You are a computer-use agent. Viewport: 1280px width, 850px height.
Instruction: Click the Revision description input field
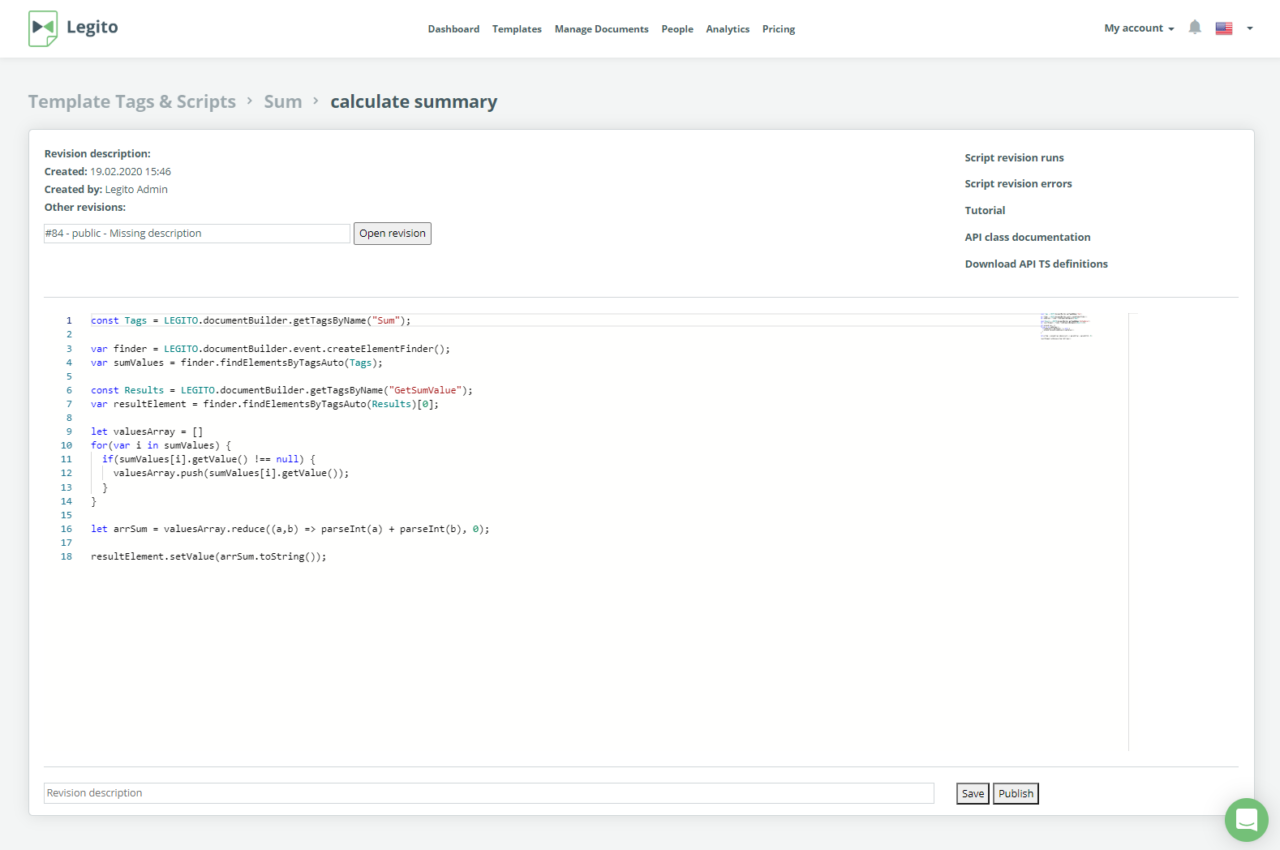pos(488,793)
